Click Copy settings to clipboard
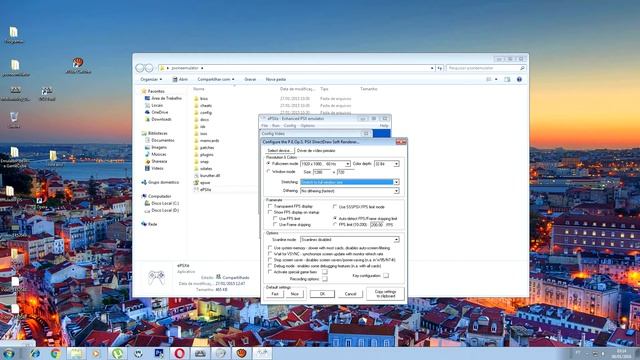Viewport: 640px width, 360px height. (385, 293)
